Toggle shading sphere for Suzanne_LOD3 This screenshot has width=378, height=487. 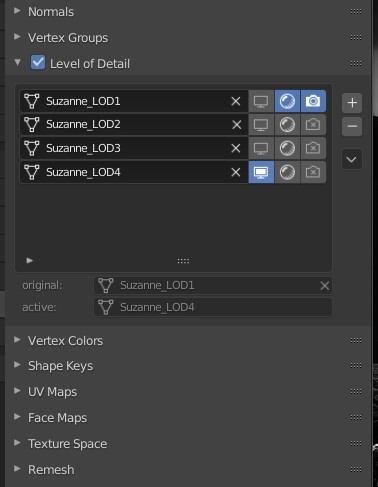287,148
